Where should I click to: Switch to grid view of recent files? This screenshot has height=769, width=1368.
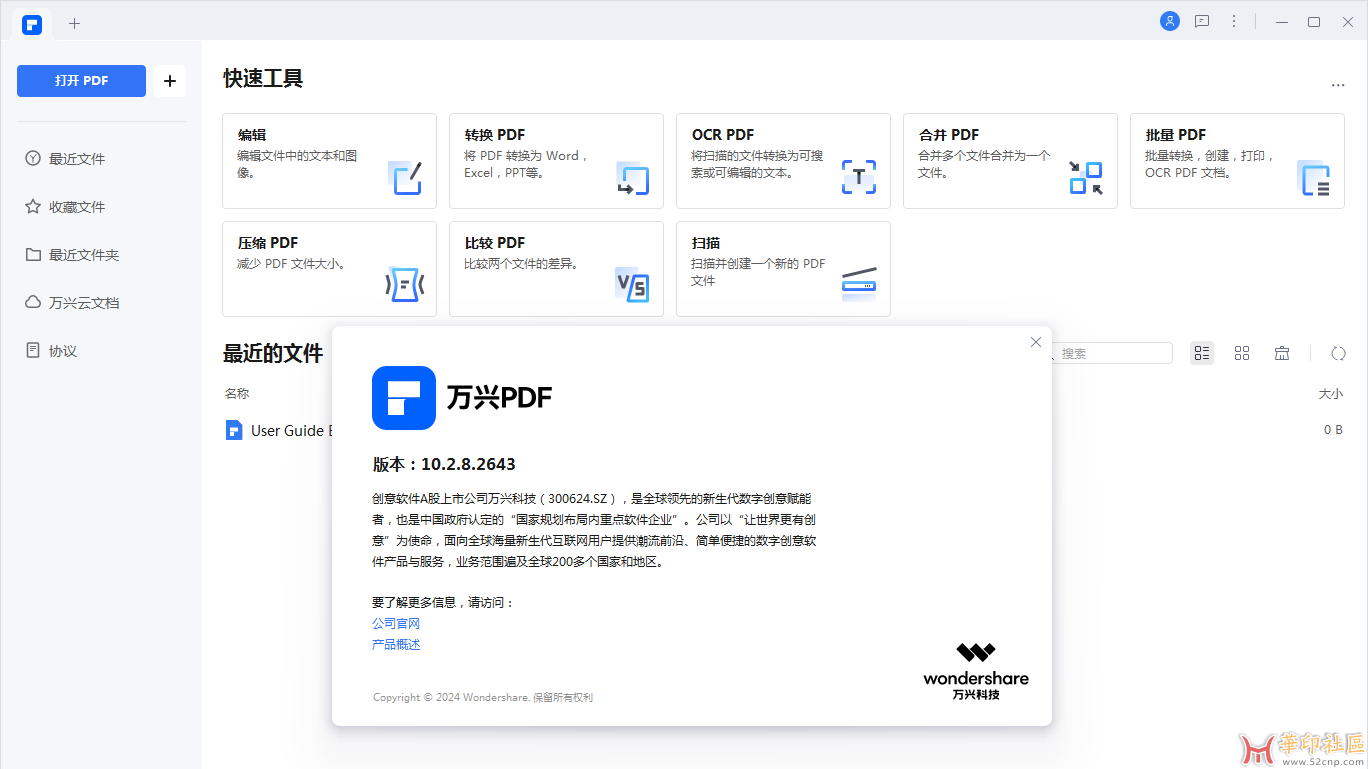1242,353
